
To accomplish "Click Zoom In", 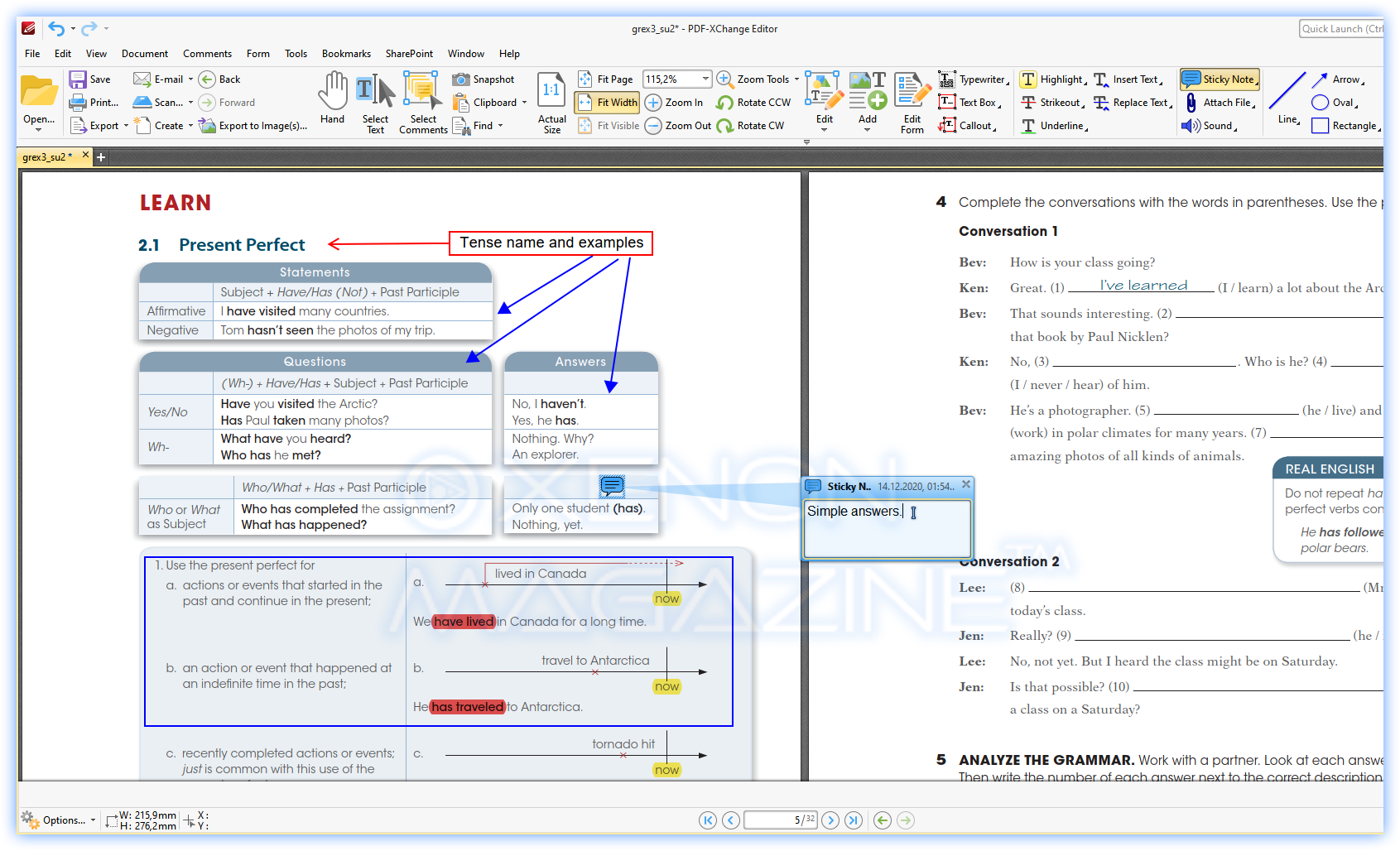I will coord(674,103).
